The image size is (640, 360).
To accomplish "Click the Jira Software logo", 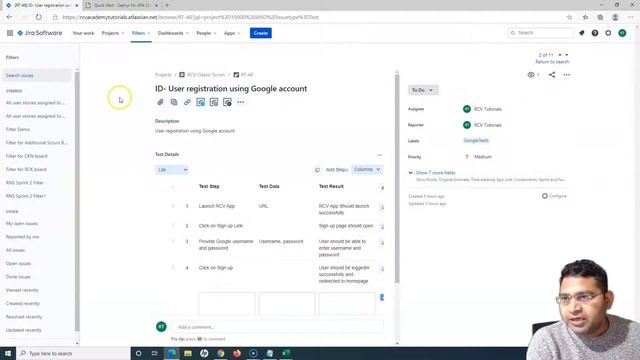I will coord(40,33).
